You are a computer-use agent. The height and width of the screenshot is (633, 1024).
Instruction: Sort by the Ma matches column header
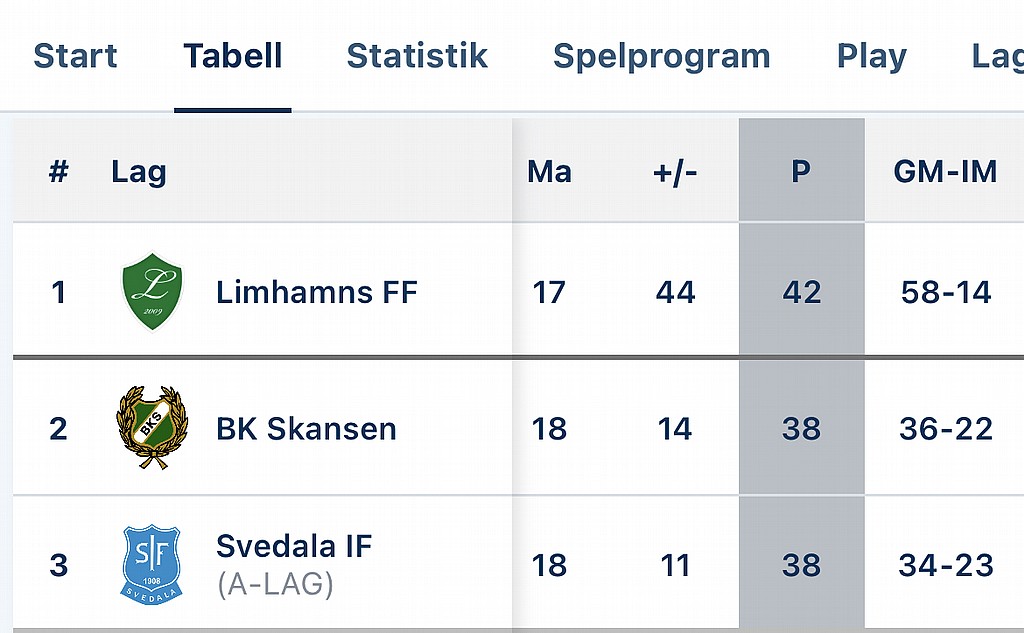tap(549, 172)
